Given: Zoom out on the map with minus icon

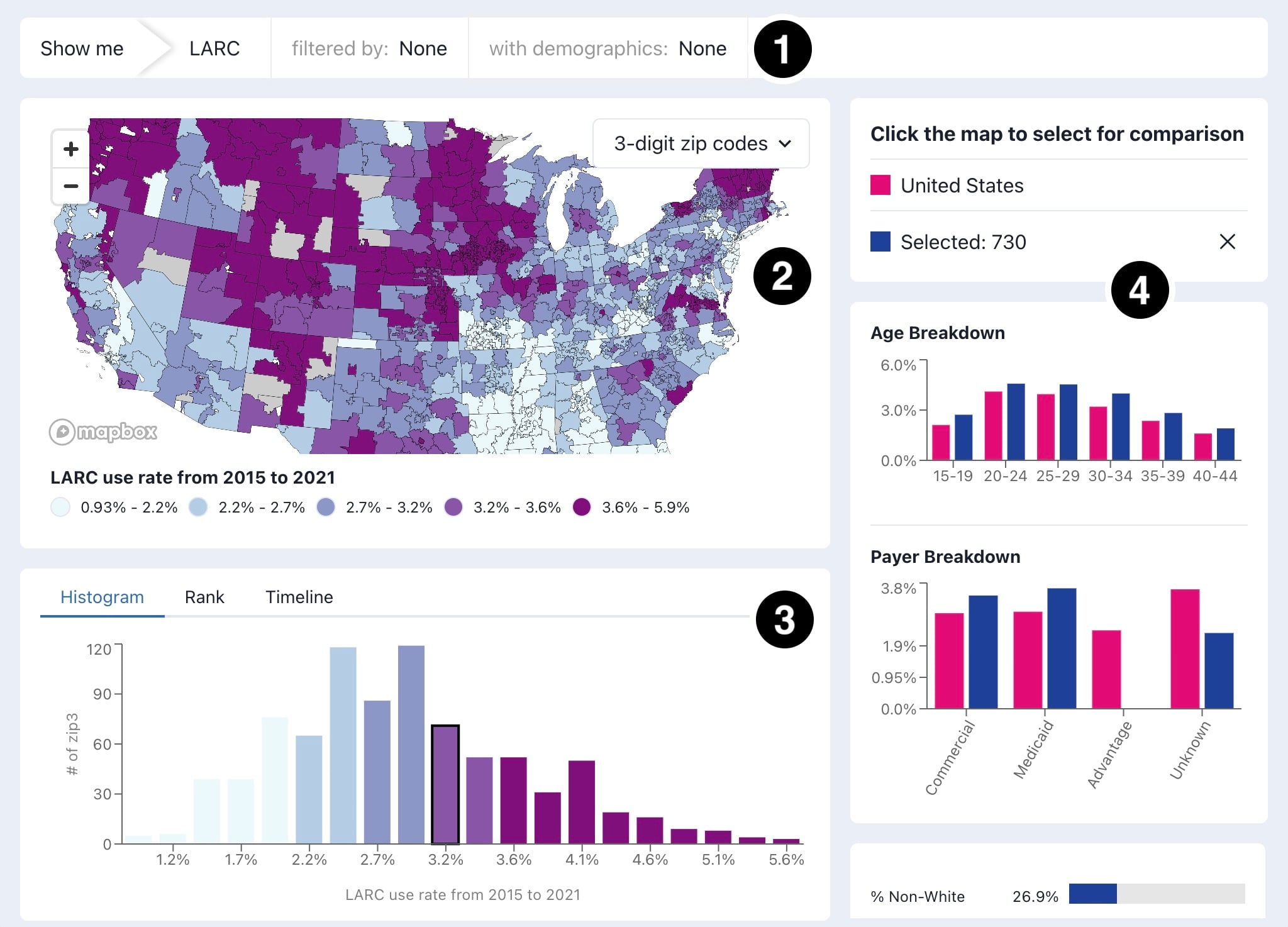Looking at the screenshot, I should tap(70, 186).
